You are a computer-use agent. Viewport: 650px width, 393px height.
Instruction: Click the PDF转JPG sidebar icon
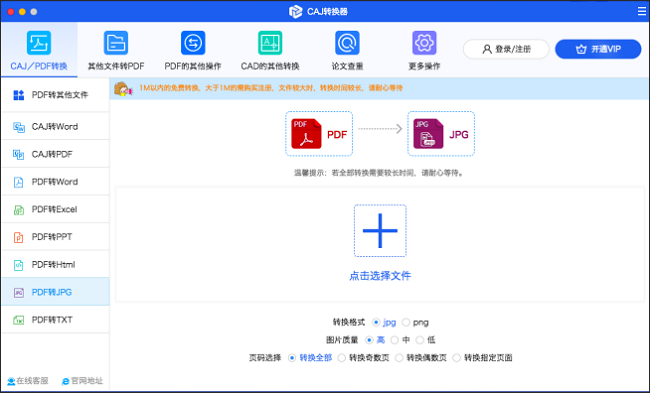click(19, 293)
